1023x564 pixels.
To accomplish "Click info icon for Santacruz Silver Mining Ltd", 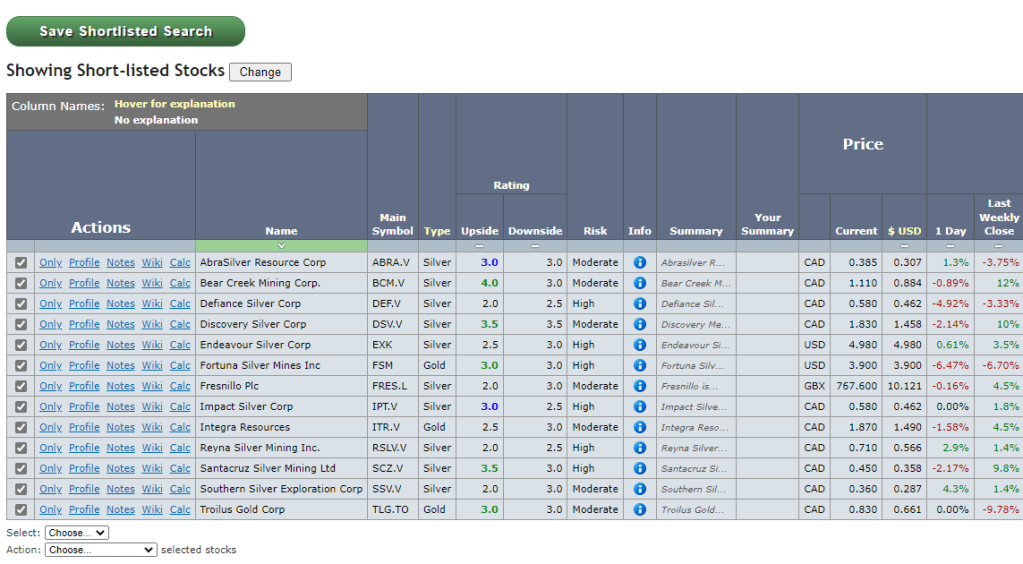I will (x=640, y=468).
